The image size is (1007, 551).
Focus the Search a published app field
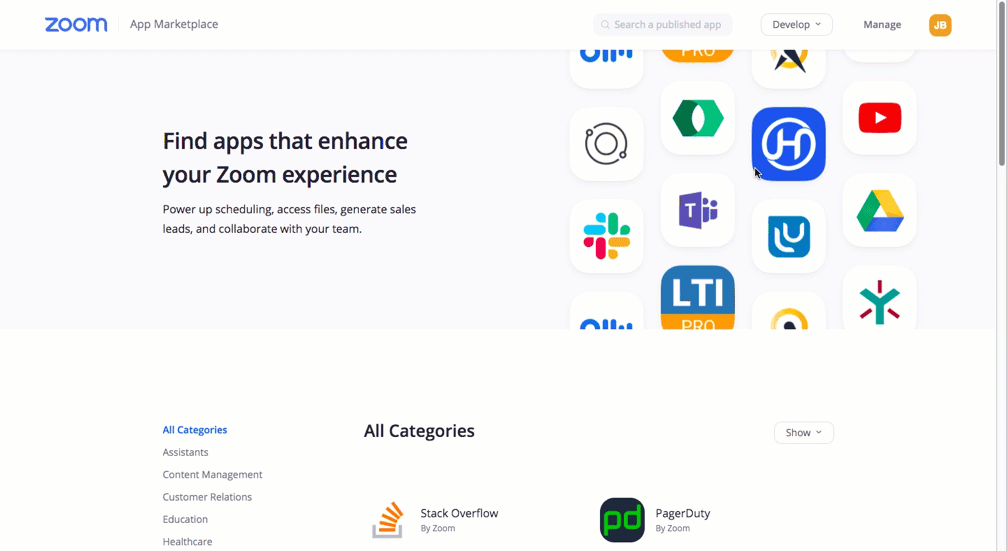pyautogui.click(x=663, y=24)
